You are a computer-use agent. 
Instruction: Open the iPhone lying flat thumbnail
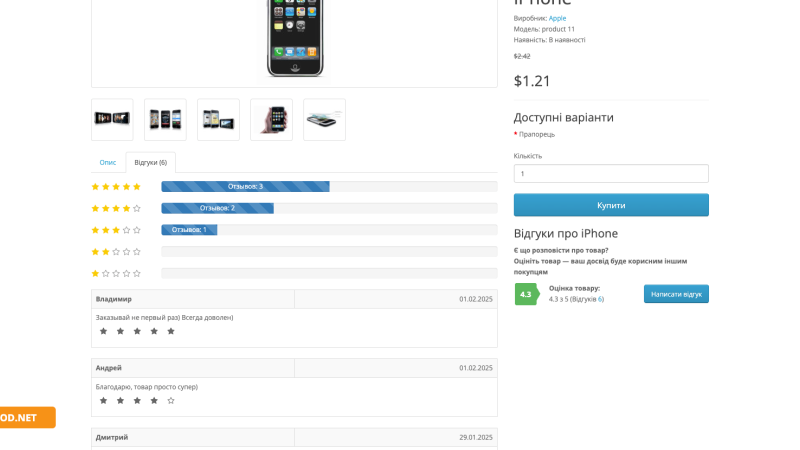click(324, 119)
